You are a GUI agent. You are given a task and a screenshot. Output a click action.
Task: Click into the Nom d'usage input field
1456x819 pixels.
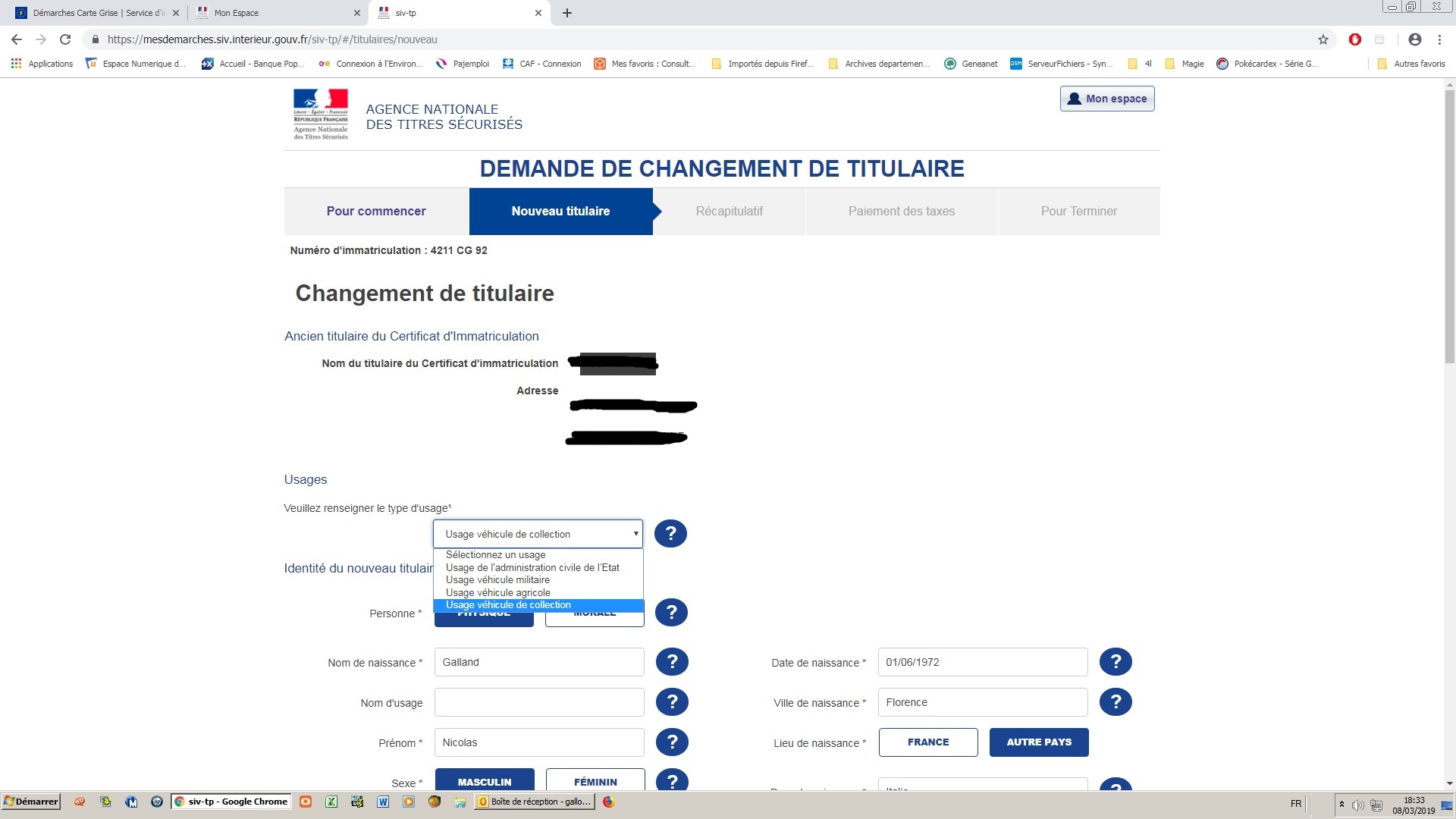click(539, 702)
